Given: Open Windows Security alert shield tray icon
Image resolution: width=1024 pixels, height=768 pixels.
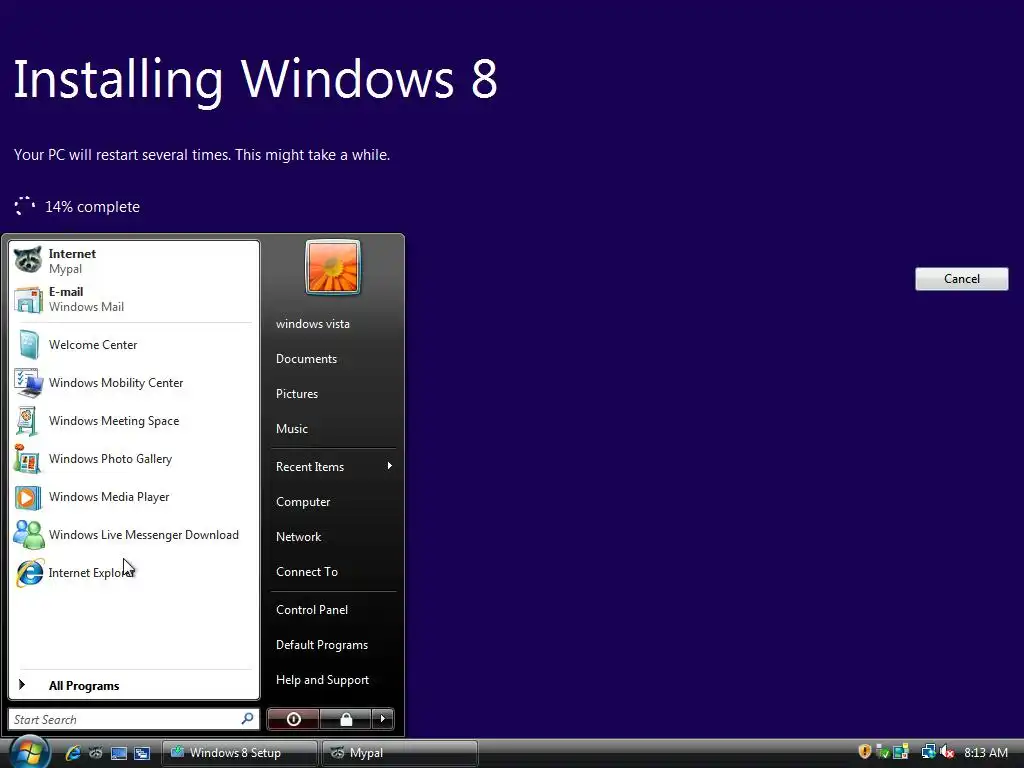Looking at the screenshot, I should tap(865, 752).
